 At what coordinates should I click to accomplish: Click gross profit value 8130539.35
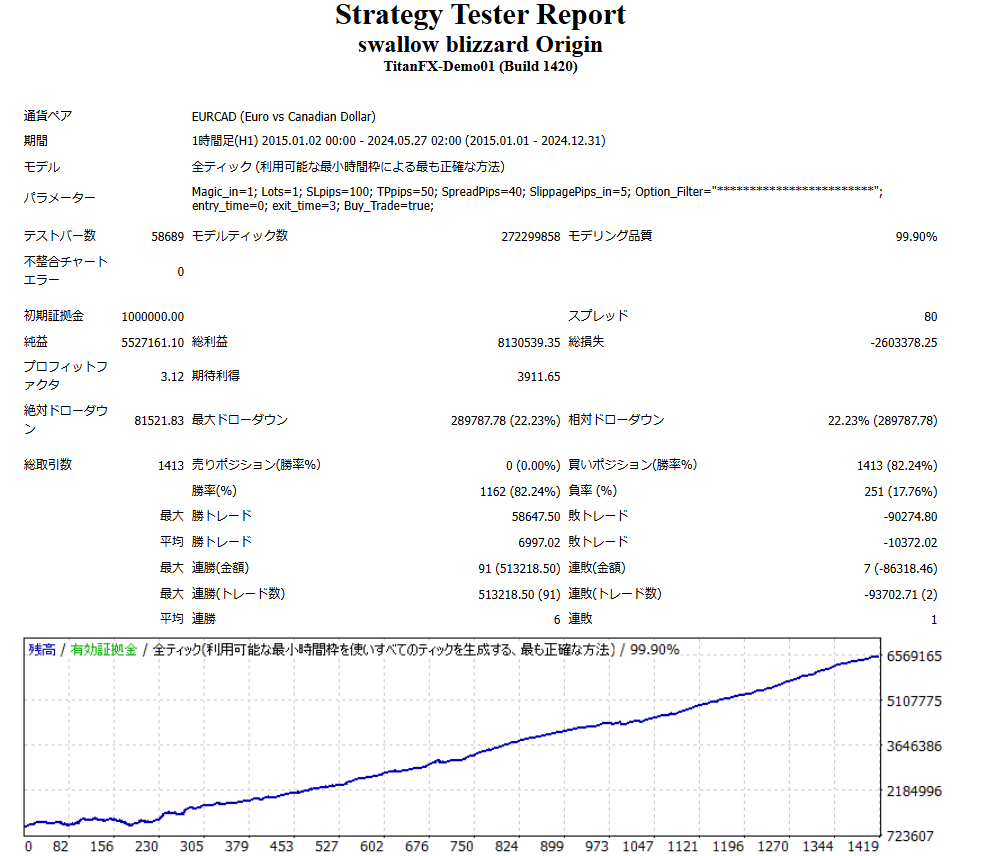528,343
